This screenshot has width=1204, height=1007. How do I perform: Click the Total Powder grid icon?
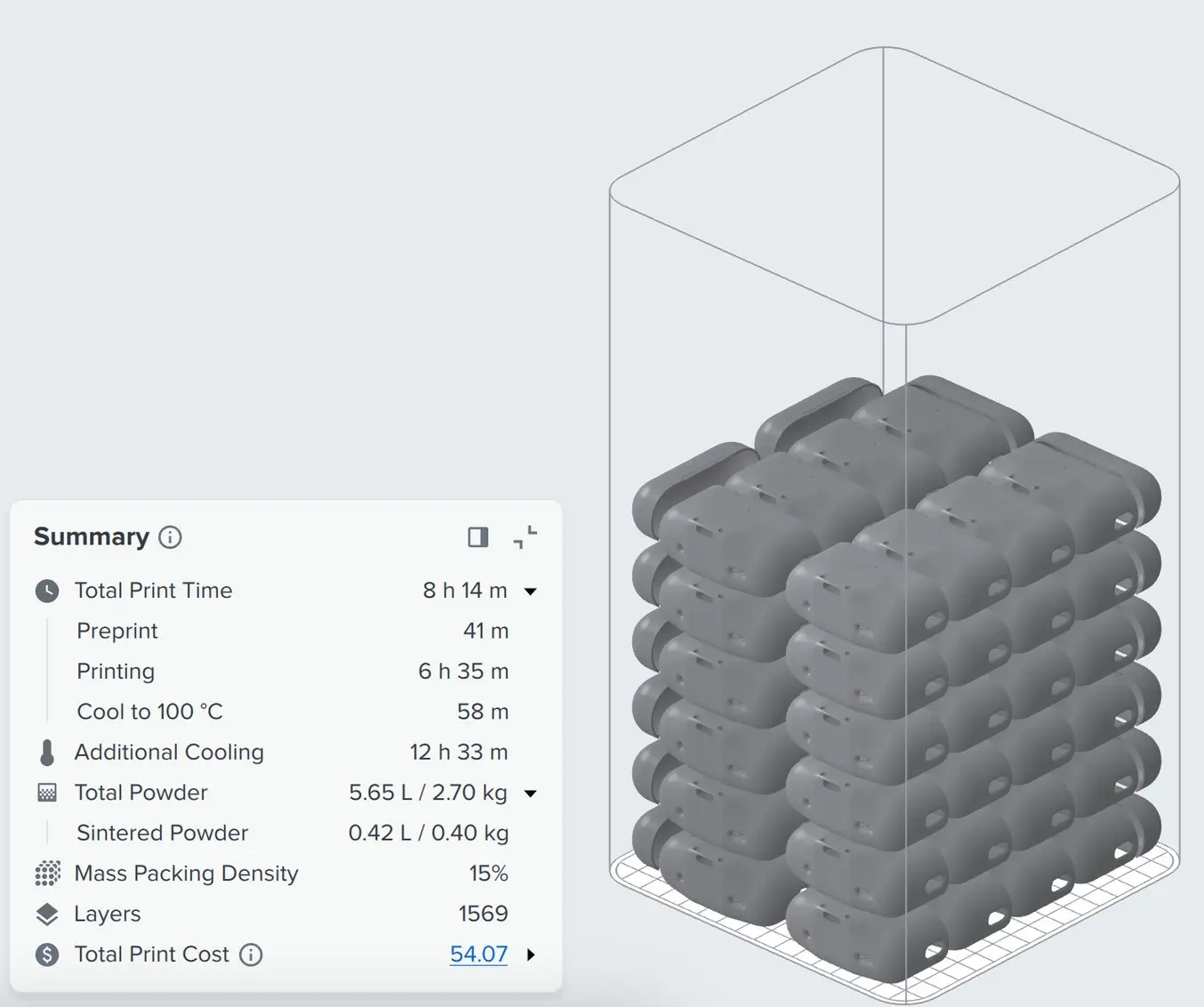(47, 793)
